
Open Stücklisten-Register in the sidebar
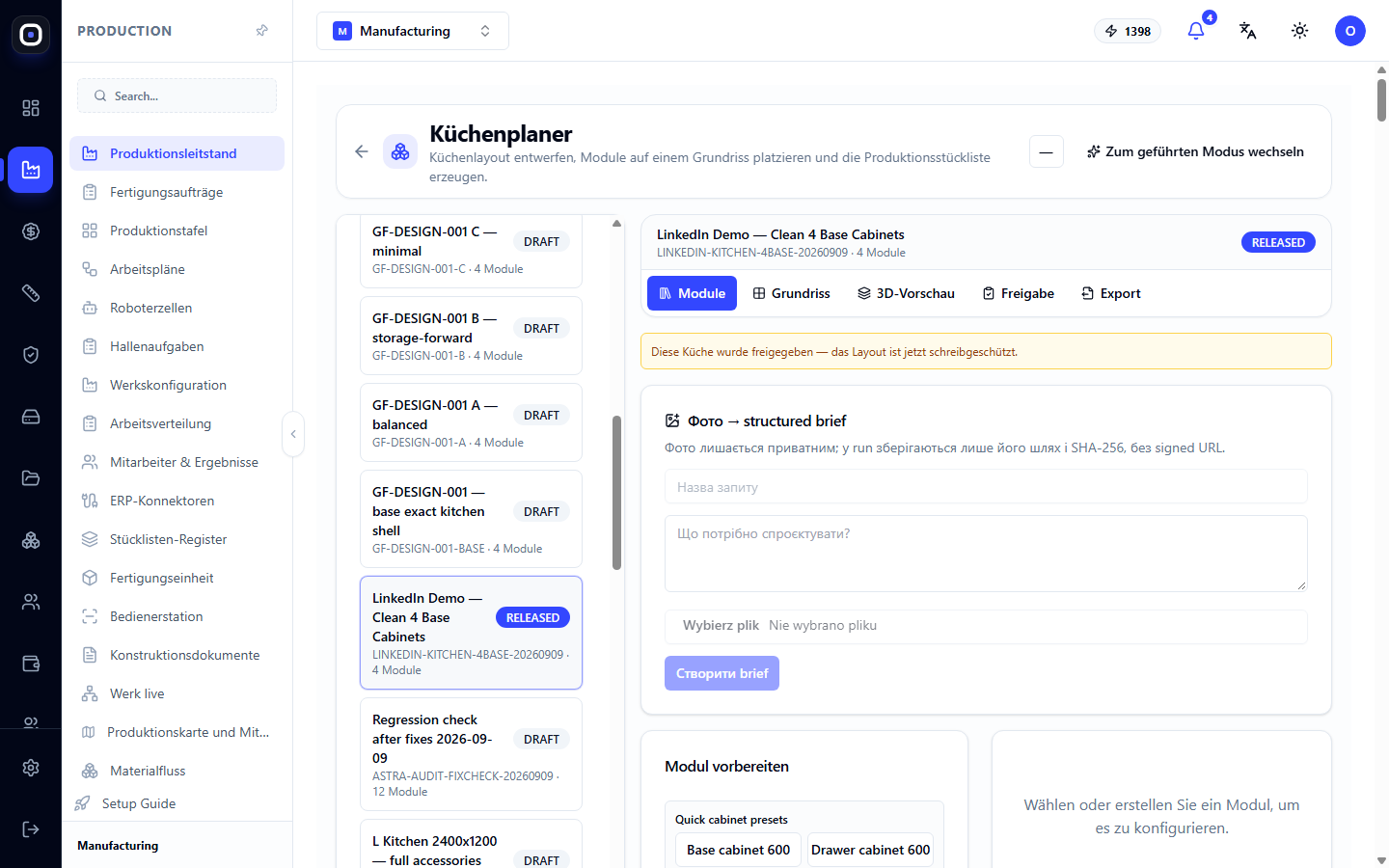(177, 539)
